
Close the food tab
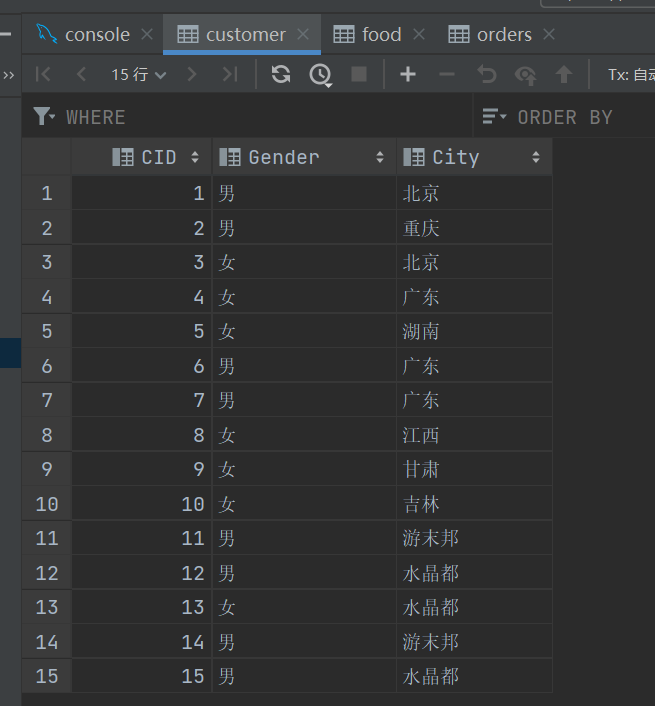pyautogui.click(x=419, y=35)
